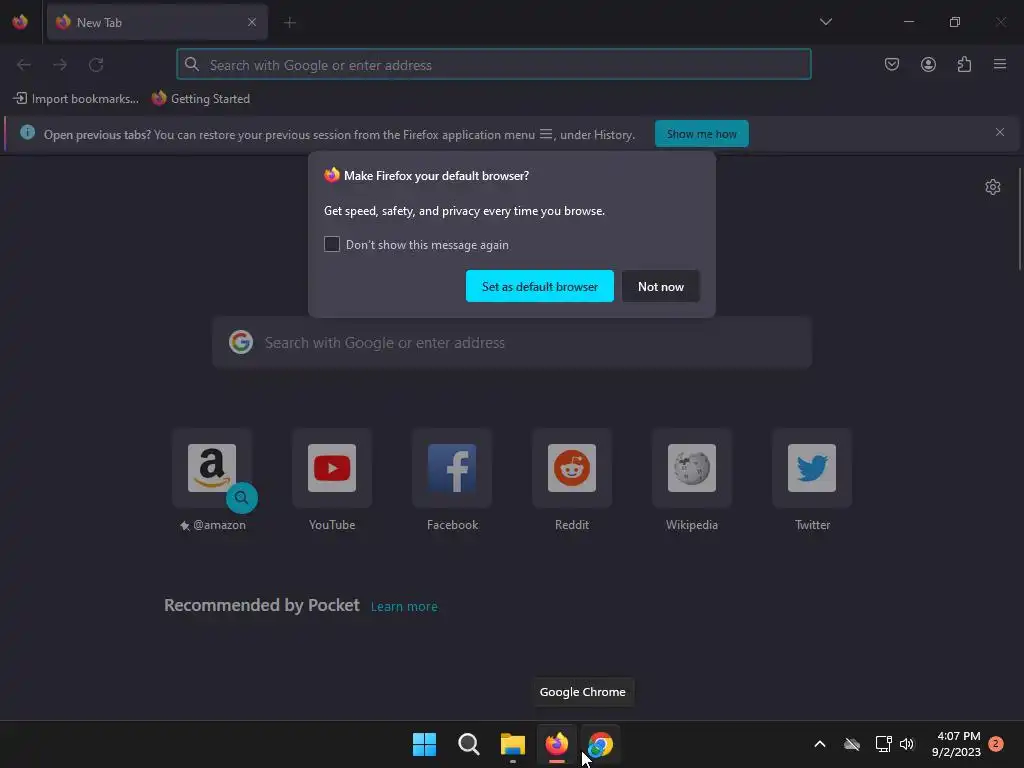Open Import bookmarks bookmark item
This screenshot has width=1024, height=768.
pos(76,99)
